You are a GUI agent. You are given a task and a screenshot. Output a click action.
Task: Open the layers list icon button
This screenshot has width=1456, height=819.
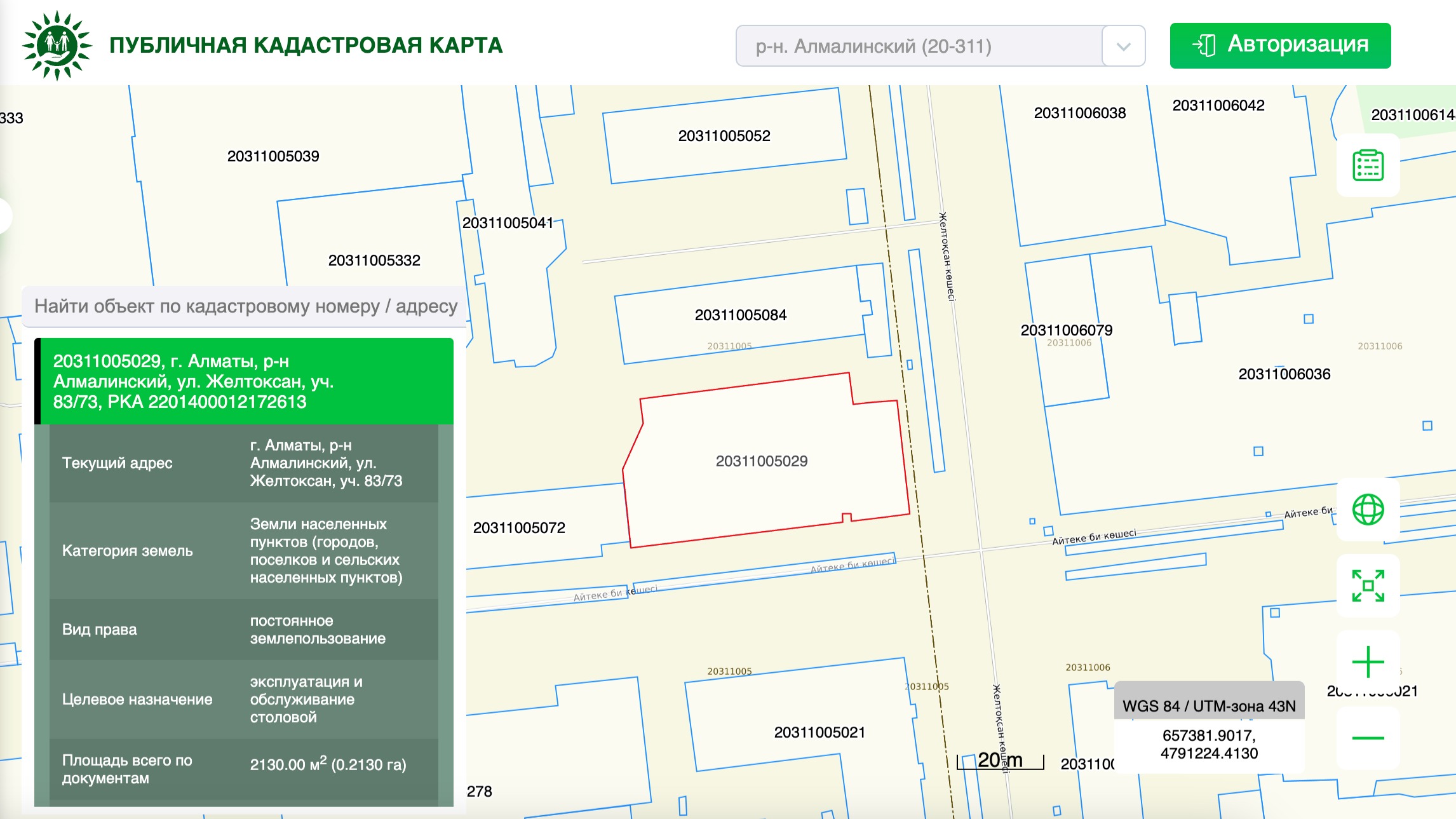click(x=1368, y=165)
